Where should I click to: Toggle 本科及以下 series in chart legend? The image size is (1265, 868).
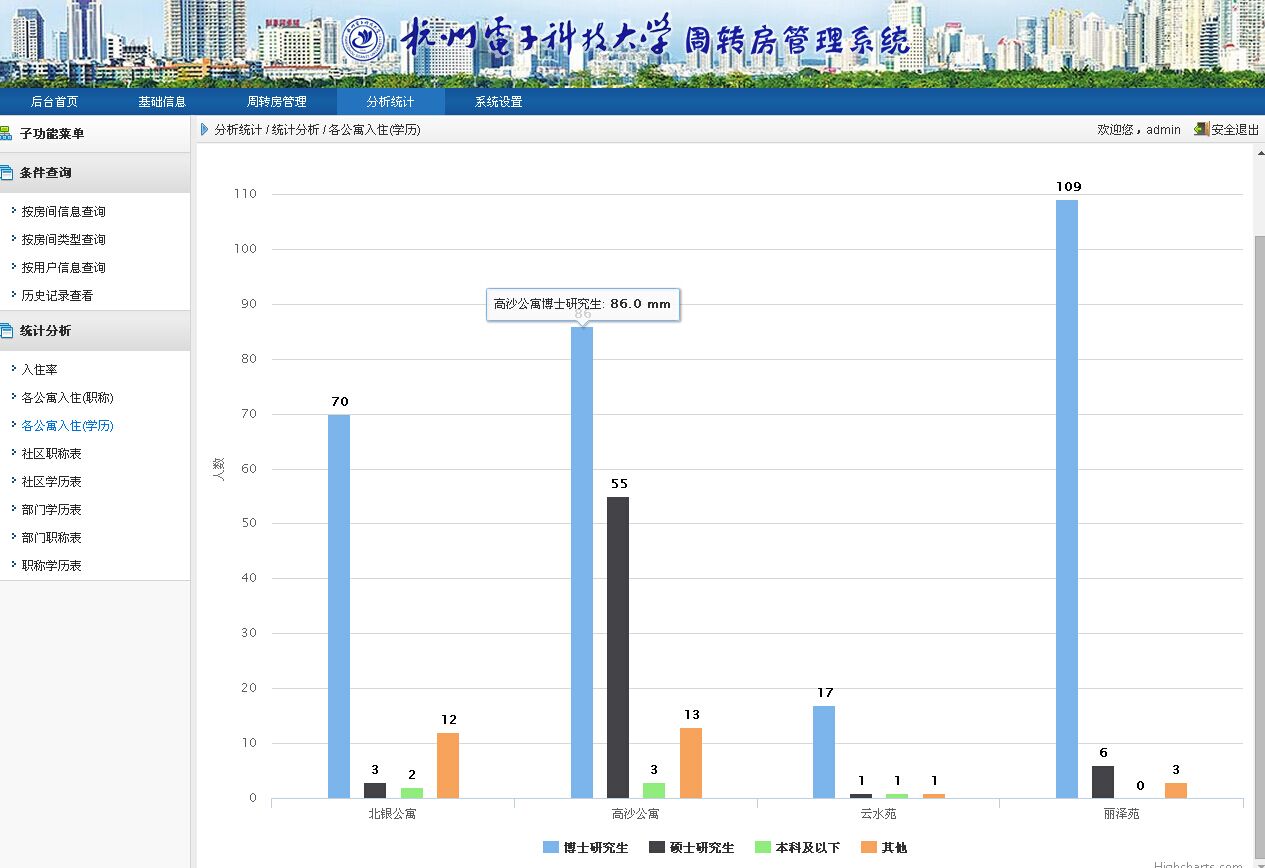pos(797,847)
